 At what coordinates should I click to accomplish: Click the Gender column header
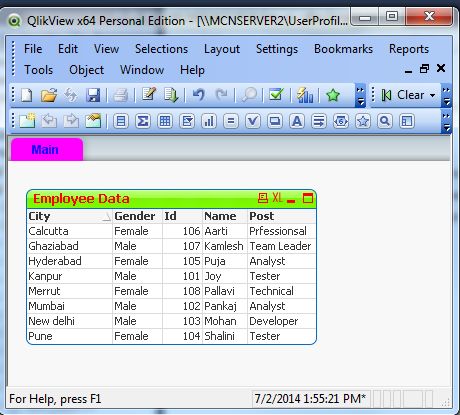point(137,216)
